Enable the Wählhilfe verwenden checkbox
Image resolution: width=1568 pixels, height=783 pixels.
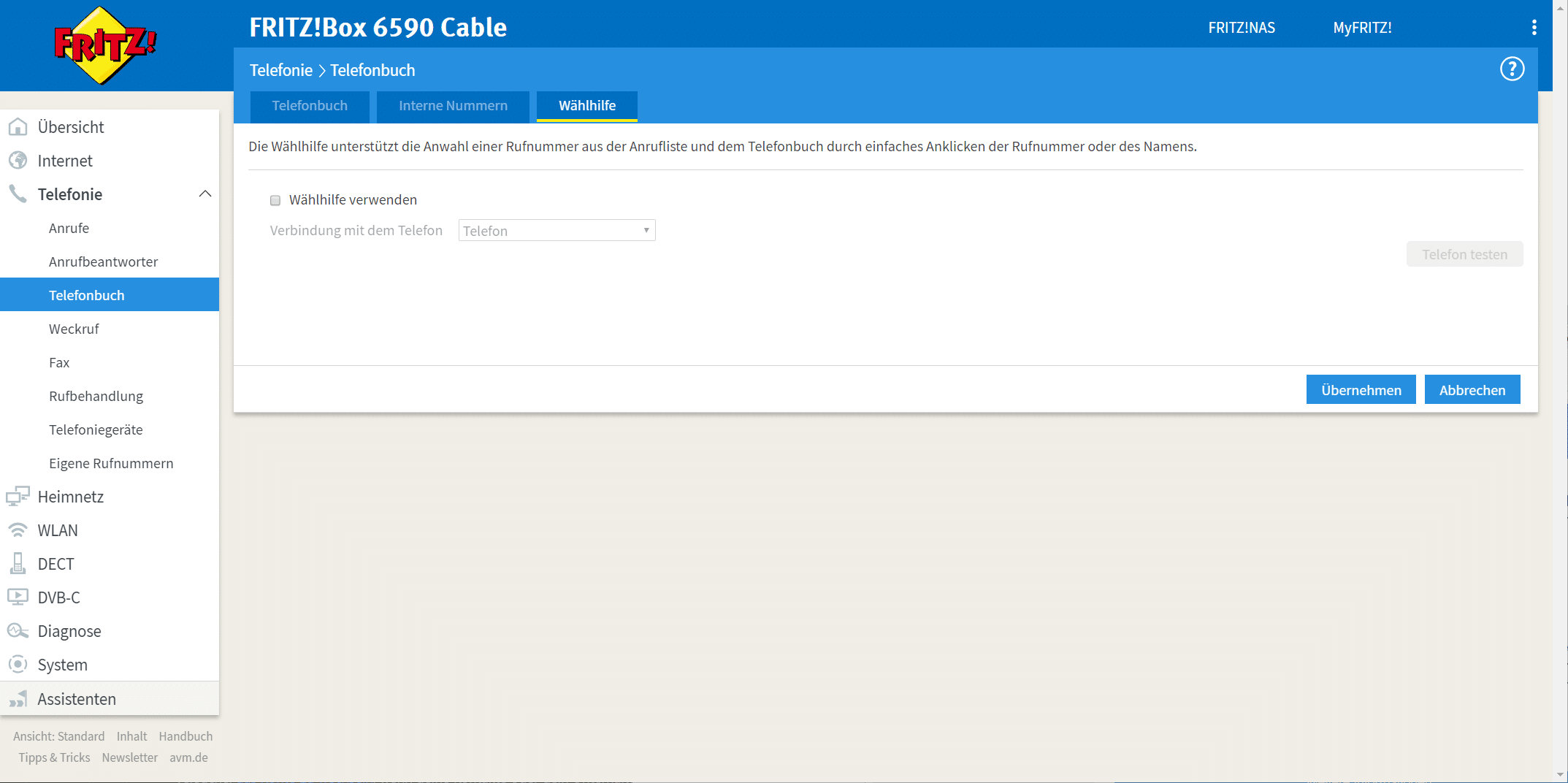275,200
